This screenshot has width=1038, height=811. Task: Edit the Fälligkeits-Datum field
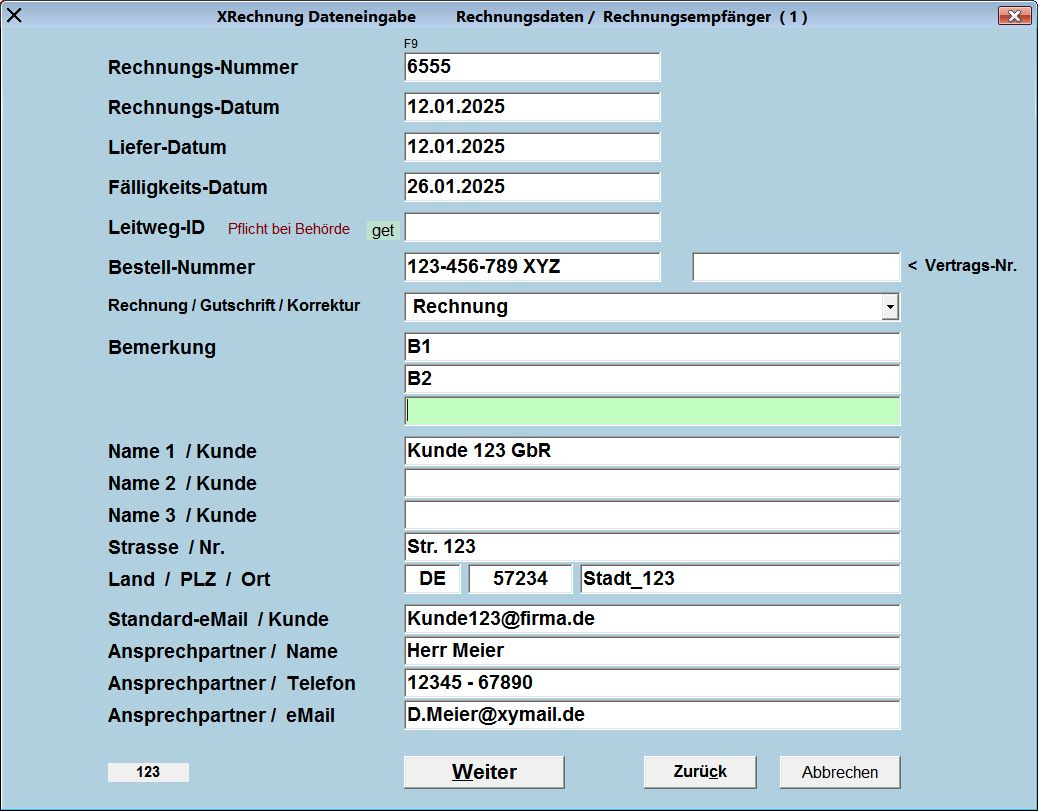click(x=532, y=187)
